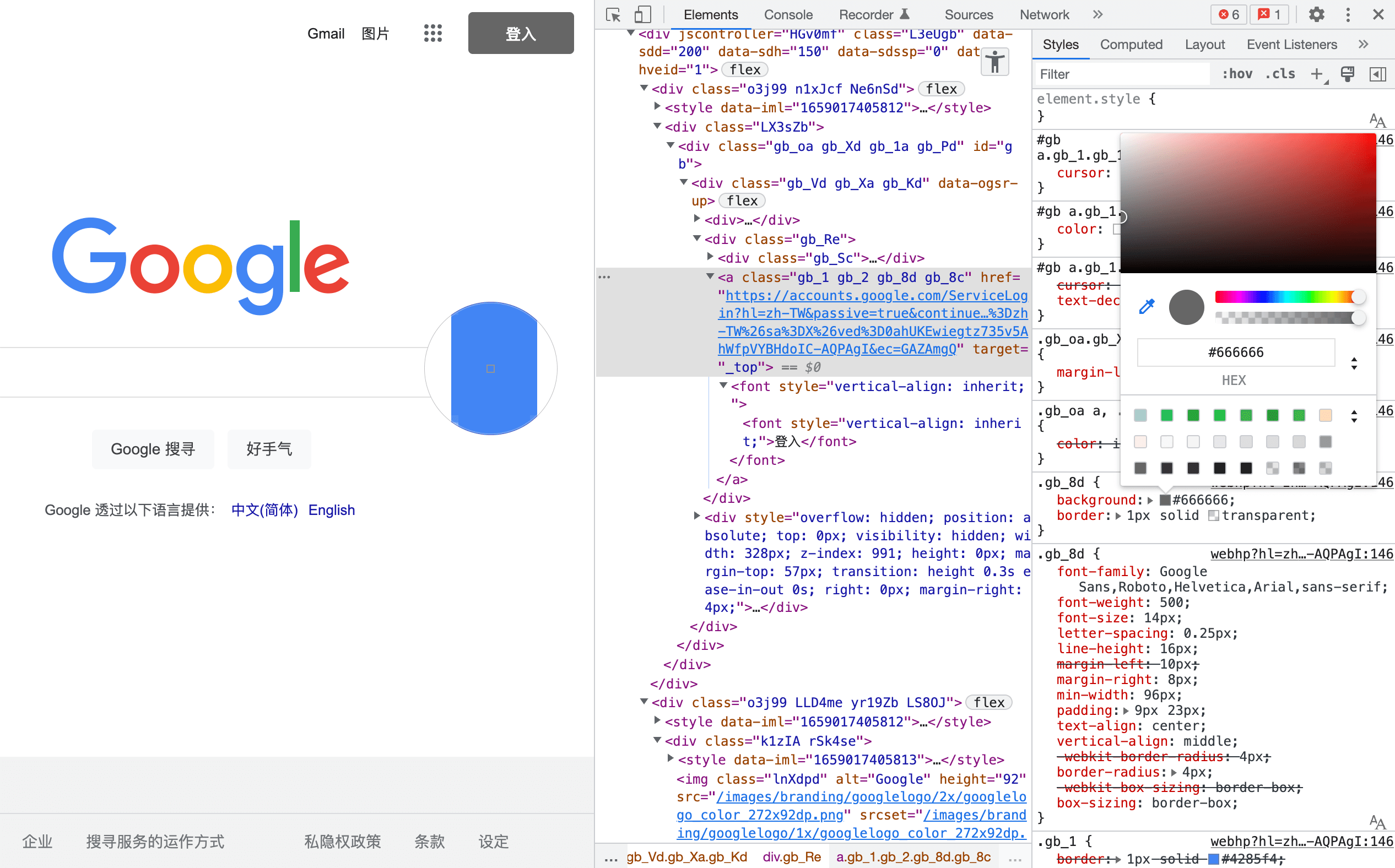Click the #666666 hex color field
1395x868 pixels.
1235,352
